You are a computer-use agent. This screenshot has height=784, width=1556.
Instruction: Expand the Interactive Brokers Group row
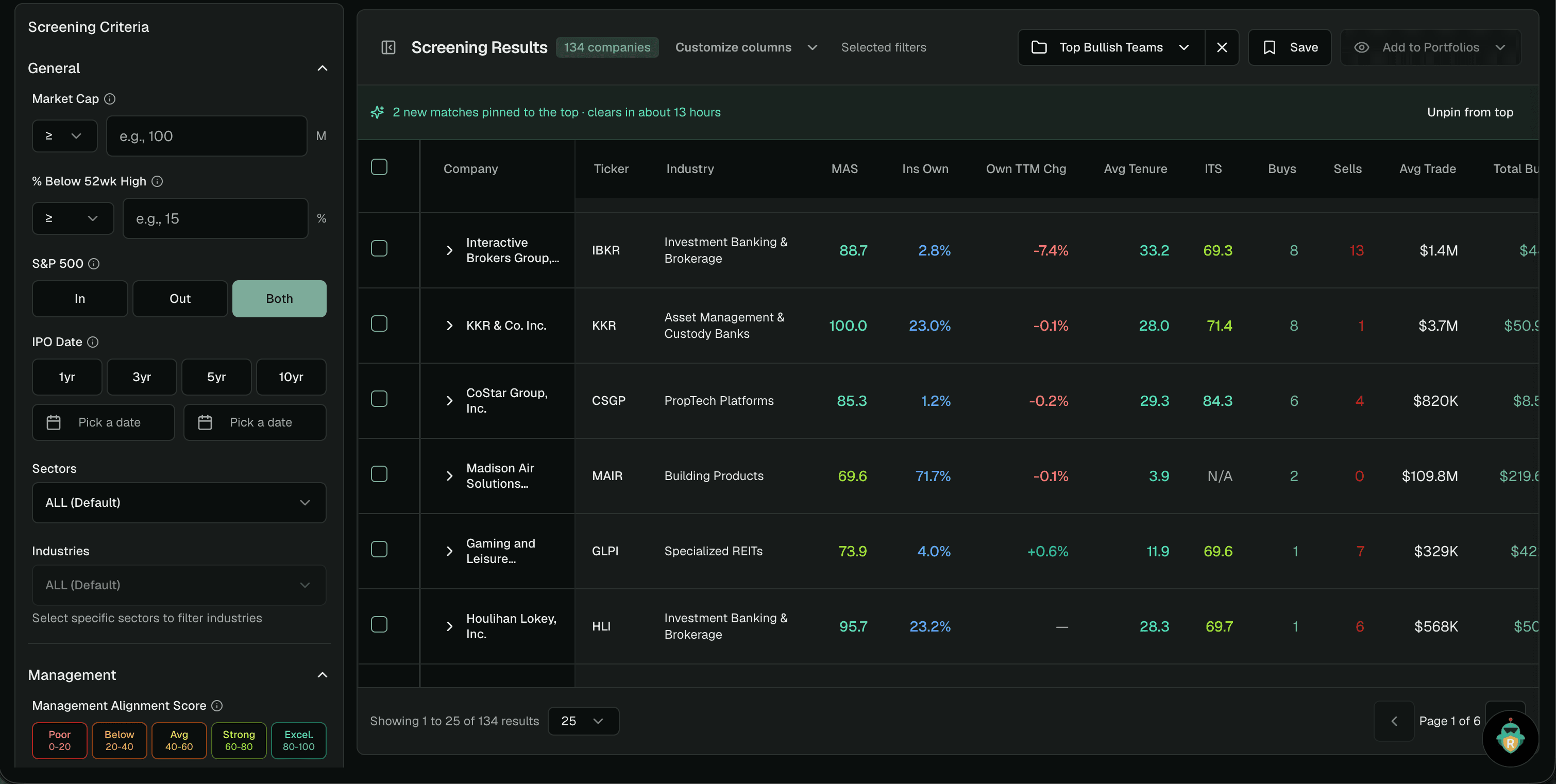[449, 250]
